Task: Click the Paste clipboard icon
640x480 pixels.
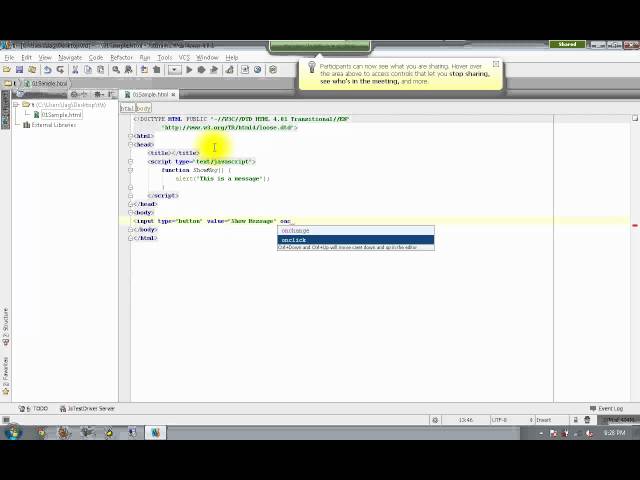Action: tap(100, 70)
